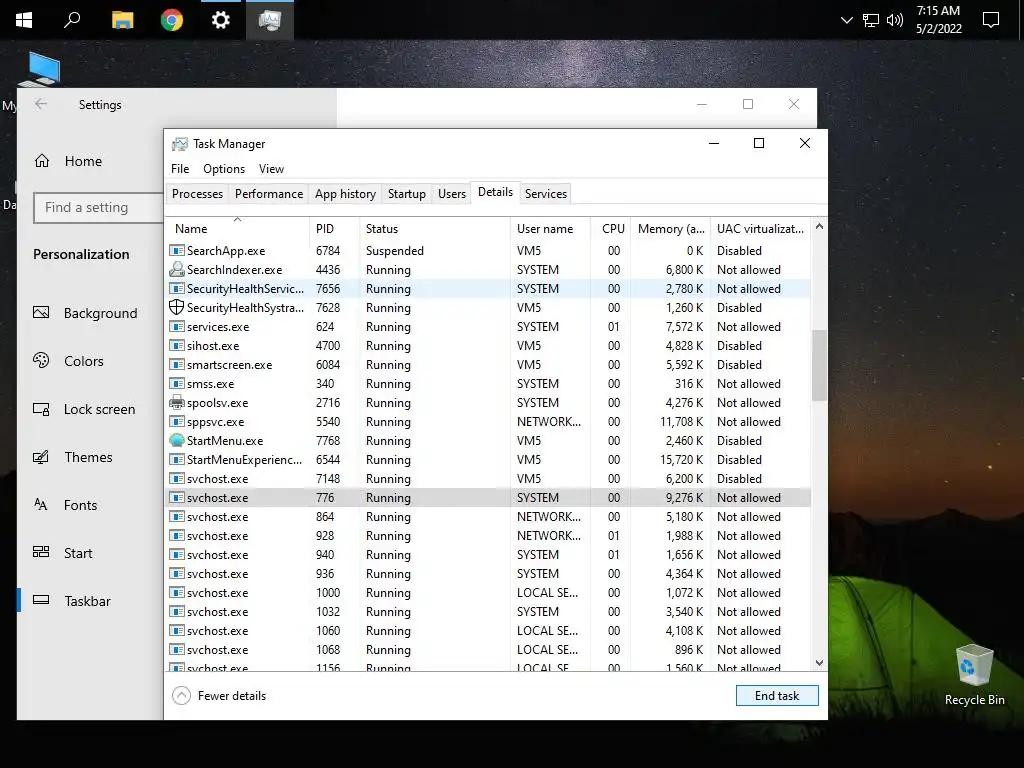Viewport: 1024px width, 768px height.
Task: Click the SearchApp.exe process icon
Action: [176, 251]
